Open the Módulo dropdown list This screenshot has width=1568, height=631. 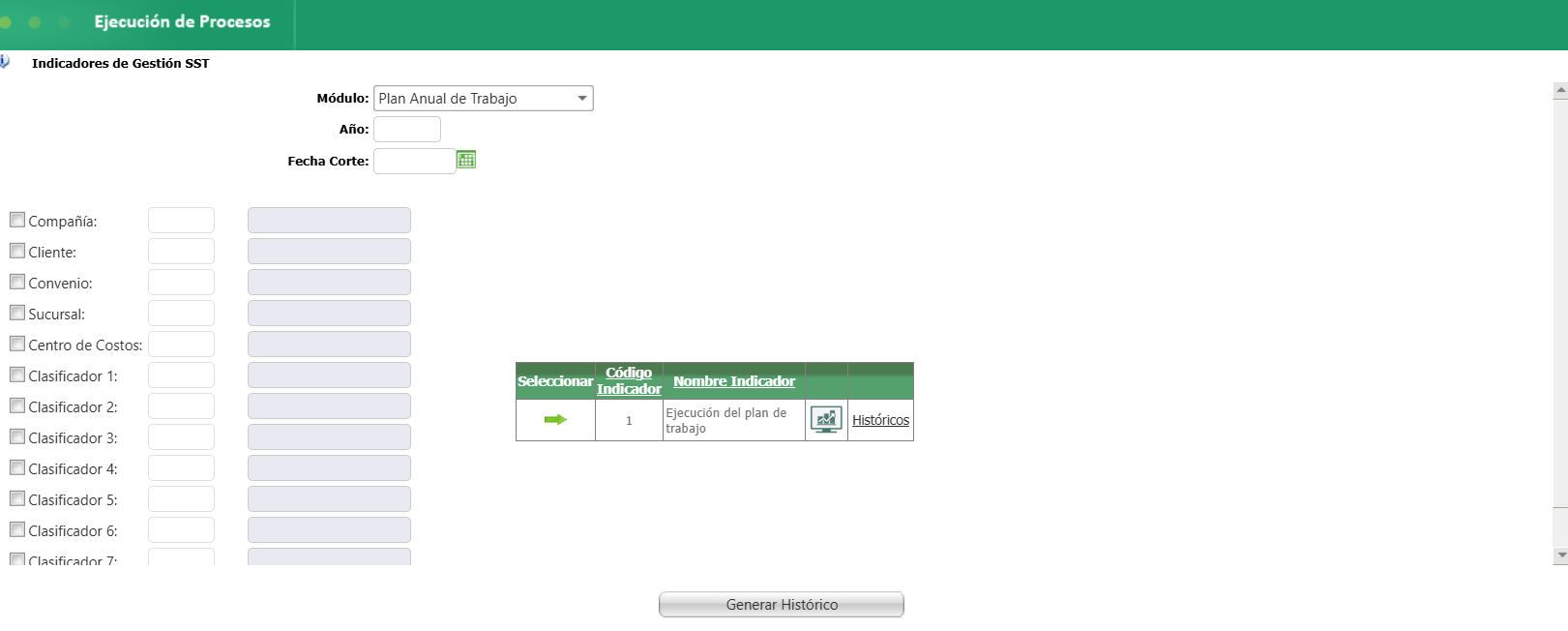tap(484, 99)
